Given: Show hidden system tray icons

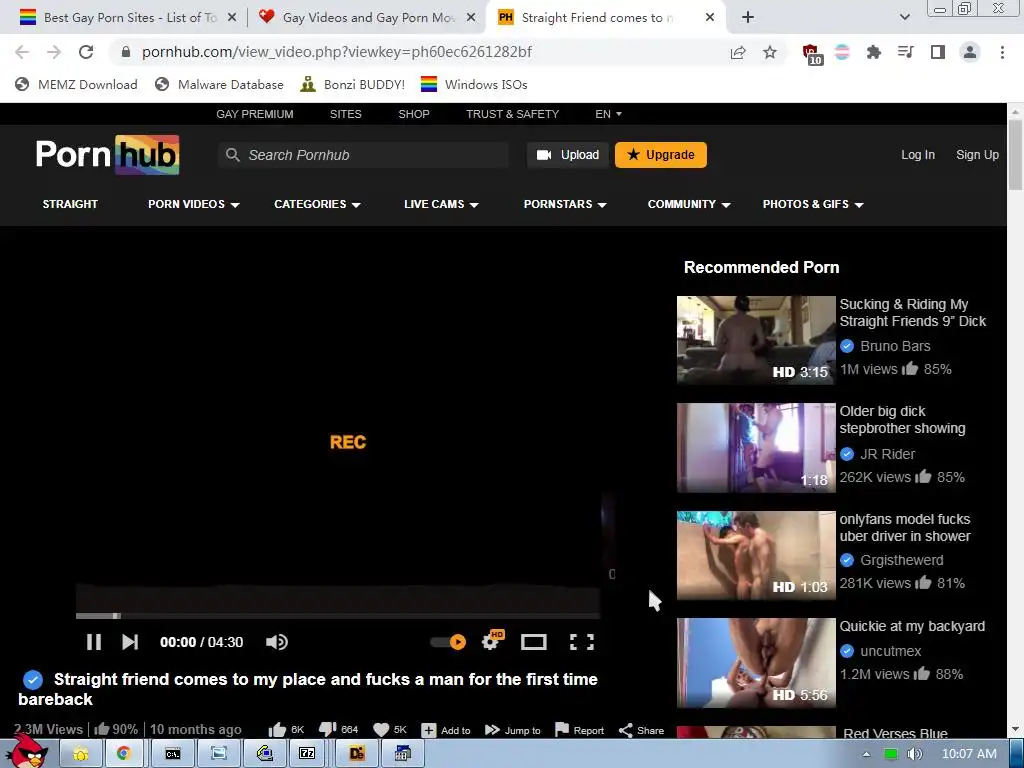Looking at the screenshot, I should pos(866,754).
